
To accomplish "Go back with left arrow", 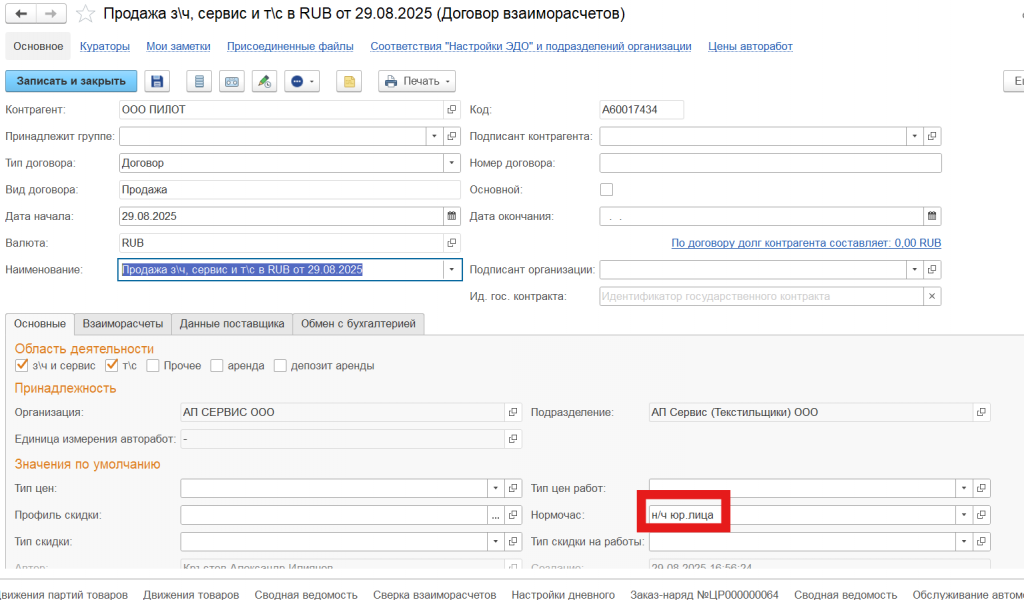I will 21,14.
